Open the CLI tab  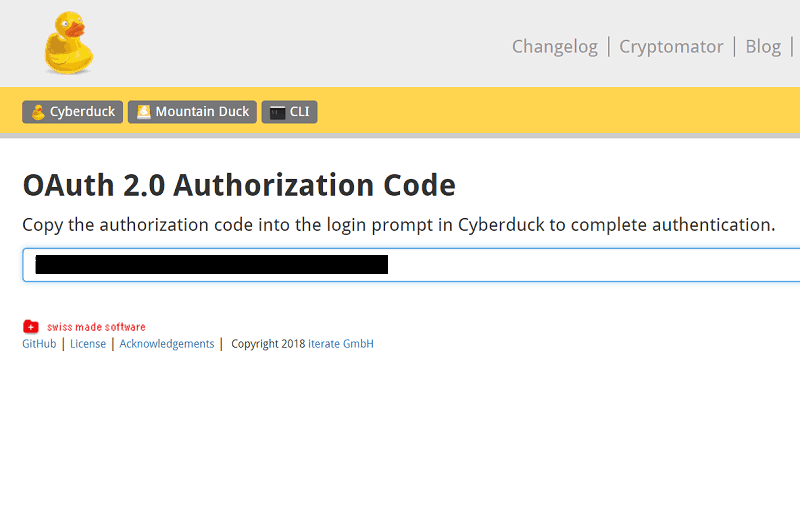tap(289, 112)
